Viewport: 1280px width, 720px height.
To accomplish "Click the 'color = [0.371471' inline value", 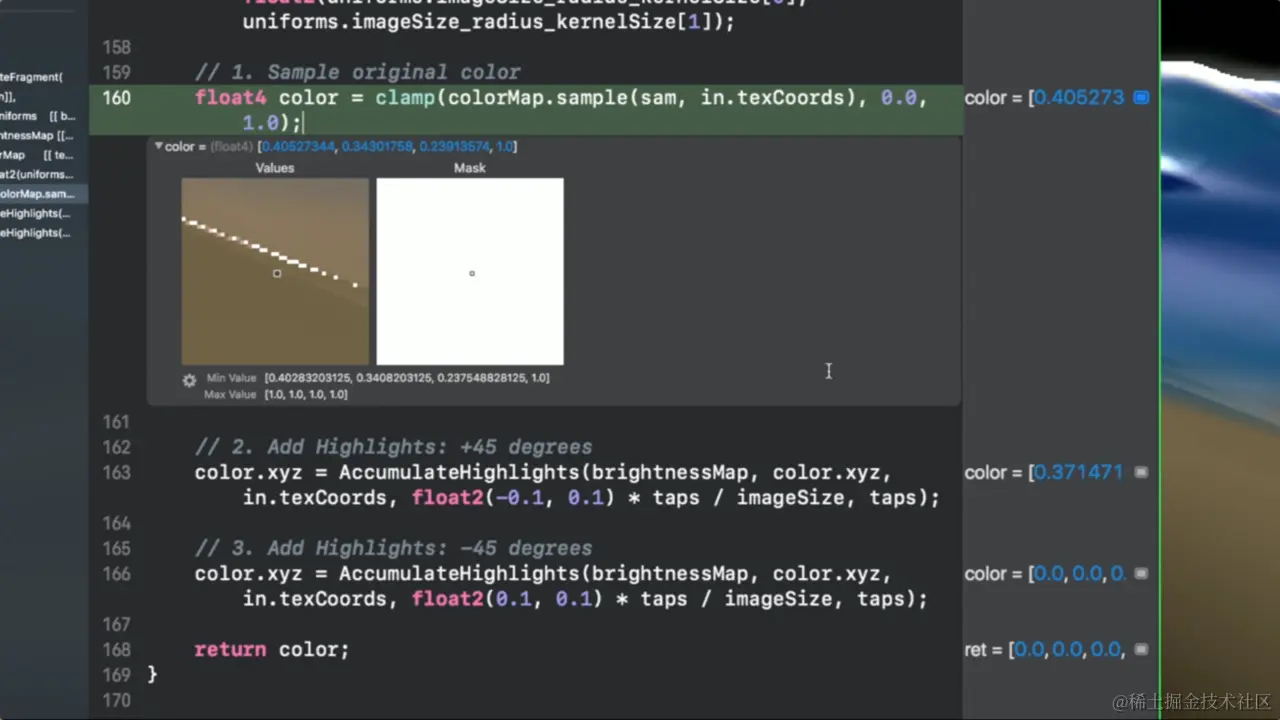I will 1044,472.
